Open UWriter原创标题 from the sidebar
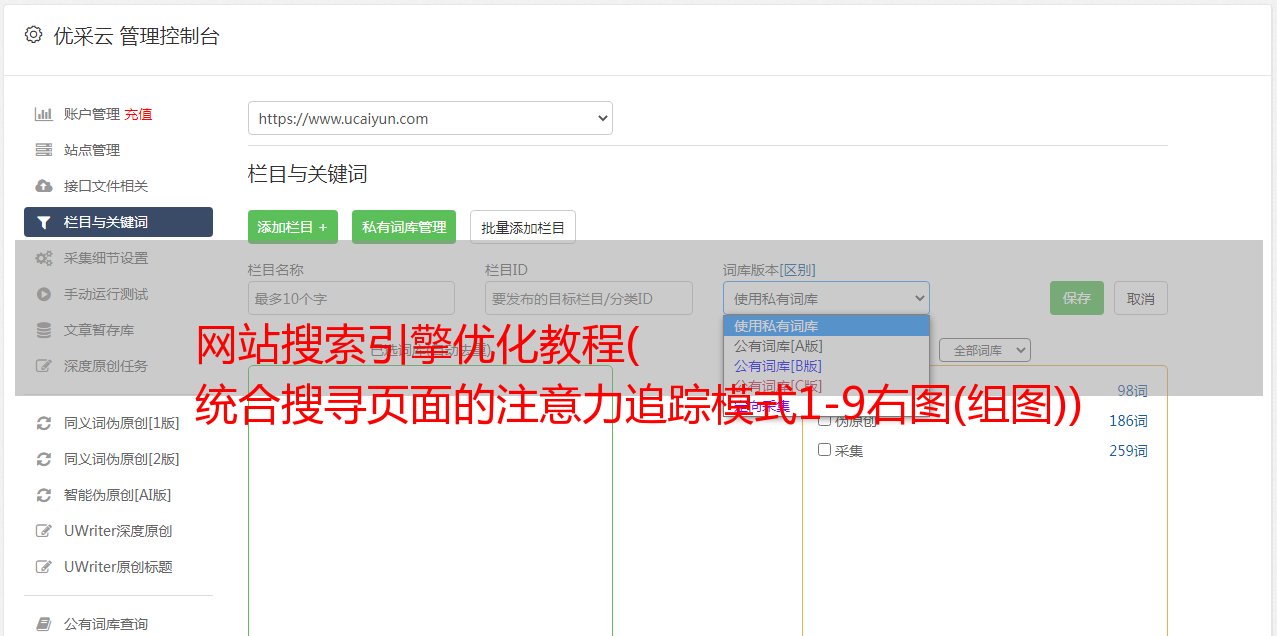The width and height of the screenshot is (1277, 636). click(118, 567)
